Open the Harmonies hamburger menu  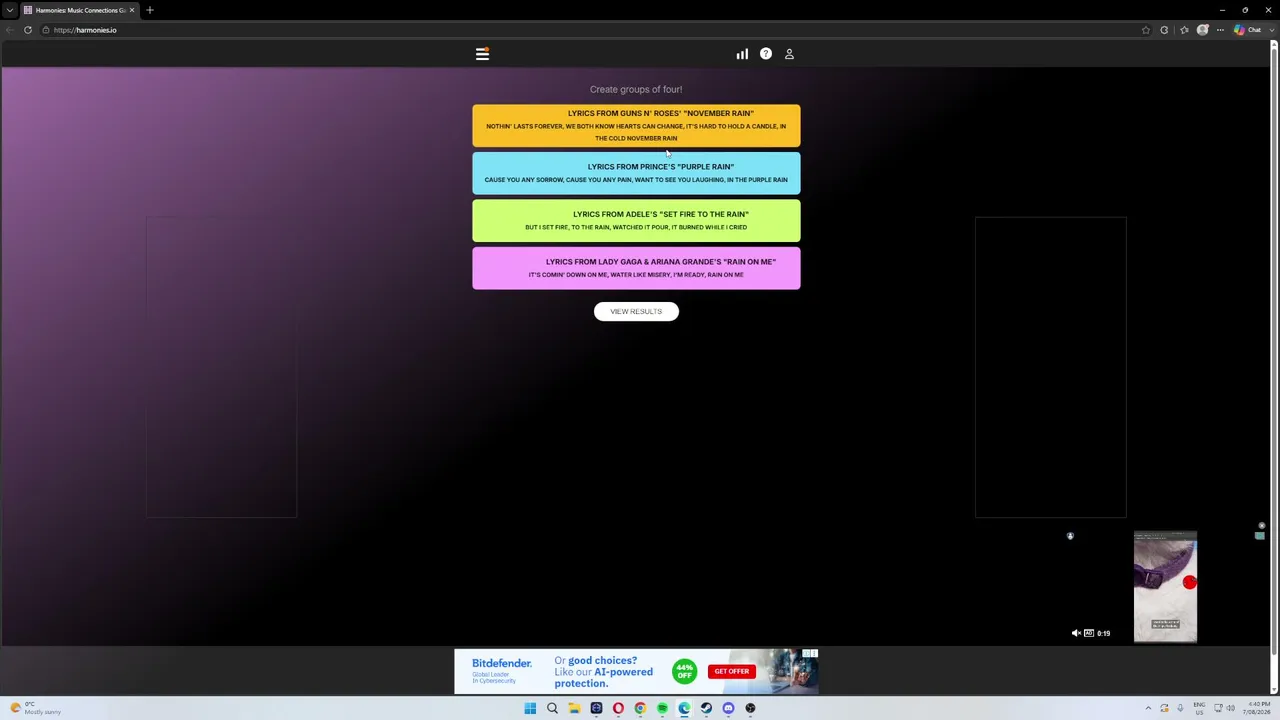(482, 54)
